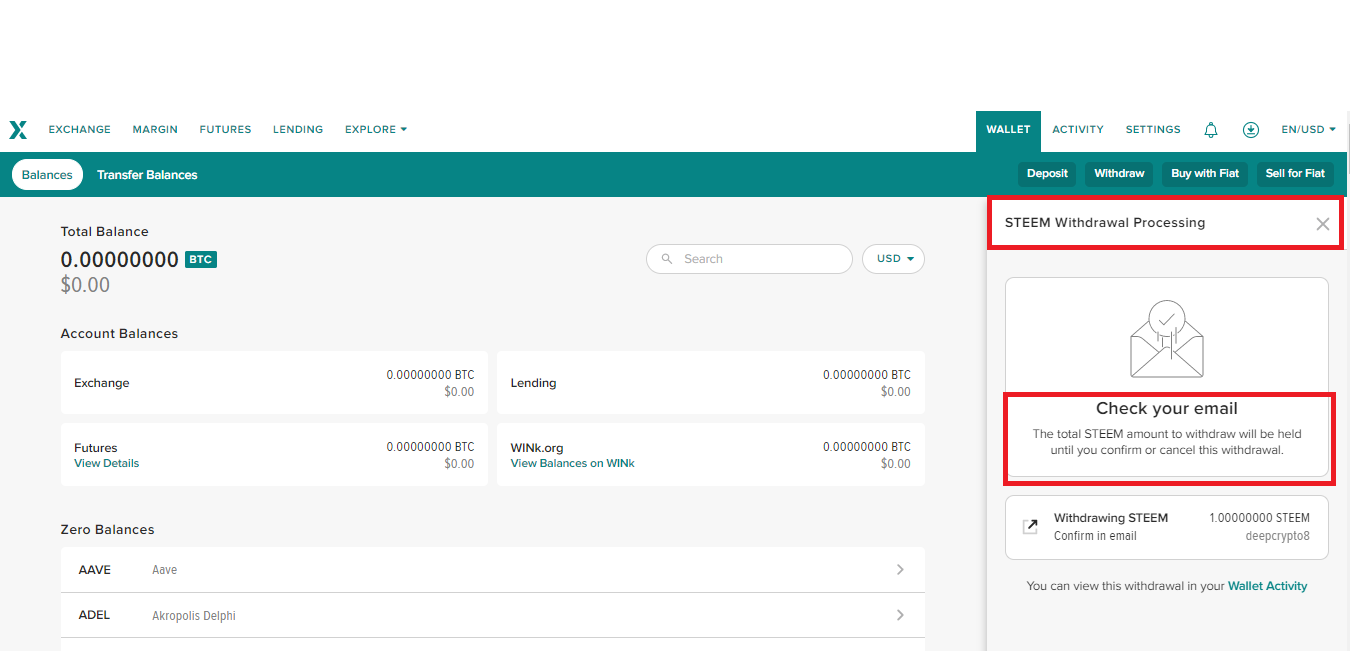
Task: Expand the EXPLORE dropdown menu
Action: click(376, 129)
